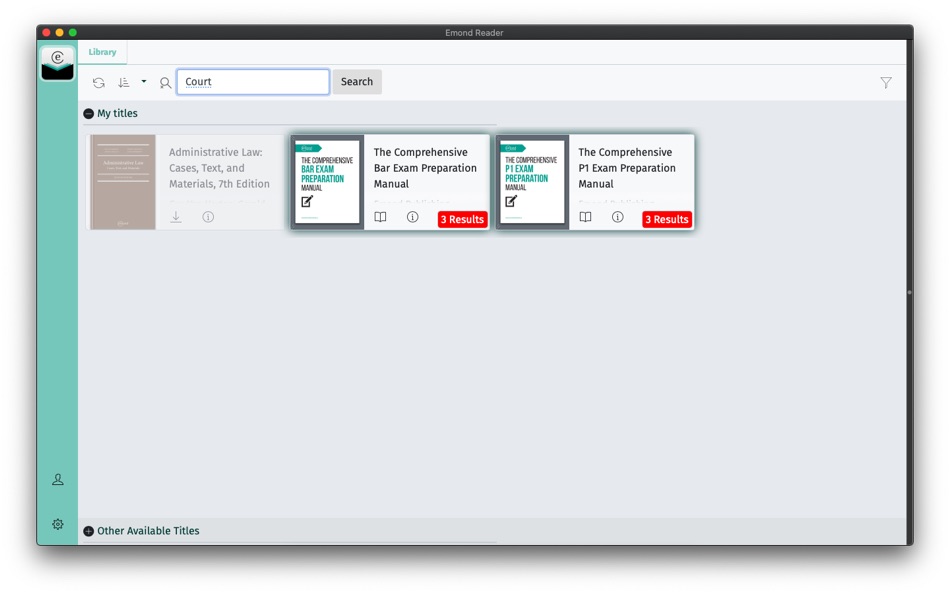Open the Library tab
Viewport: 950px width, 594px height.
click(x=102, y=52)
